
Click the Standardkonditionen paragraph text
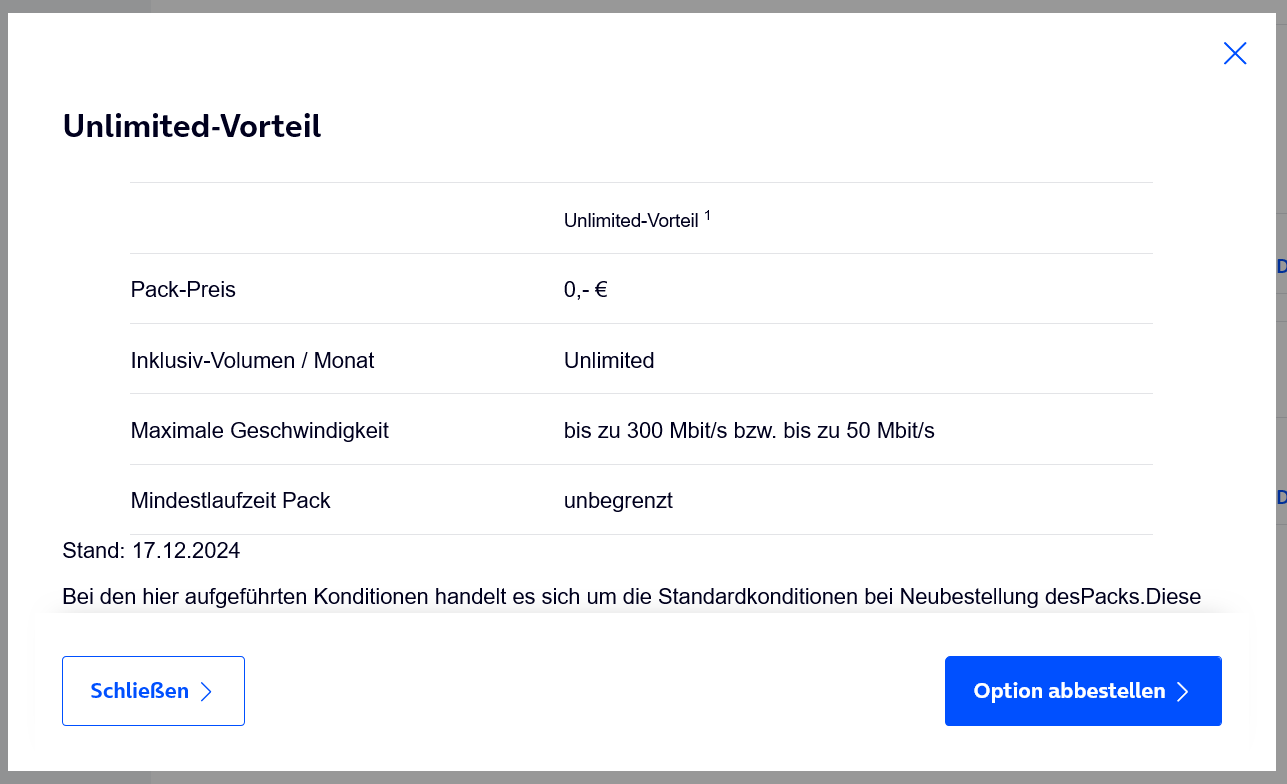[x=631, y=597]
